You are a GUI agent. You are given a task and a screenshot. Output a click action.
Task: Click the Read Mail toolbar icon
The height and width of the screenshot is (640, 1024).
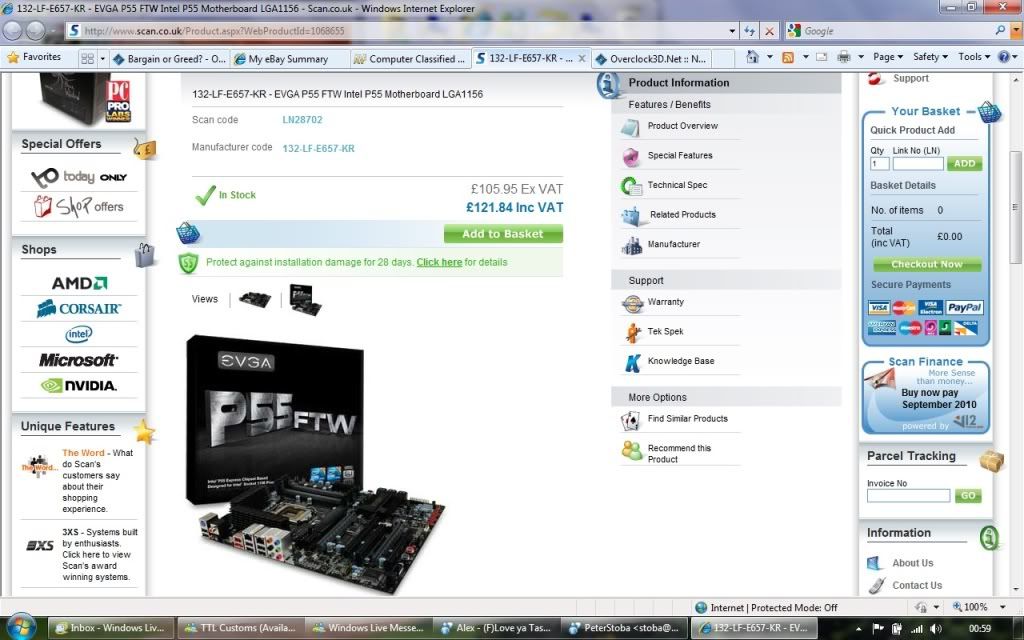822,57
